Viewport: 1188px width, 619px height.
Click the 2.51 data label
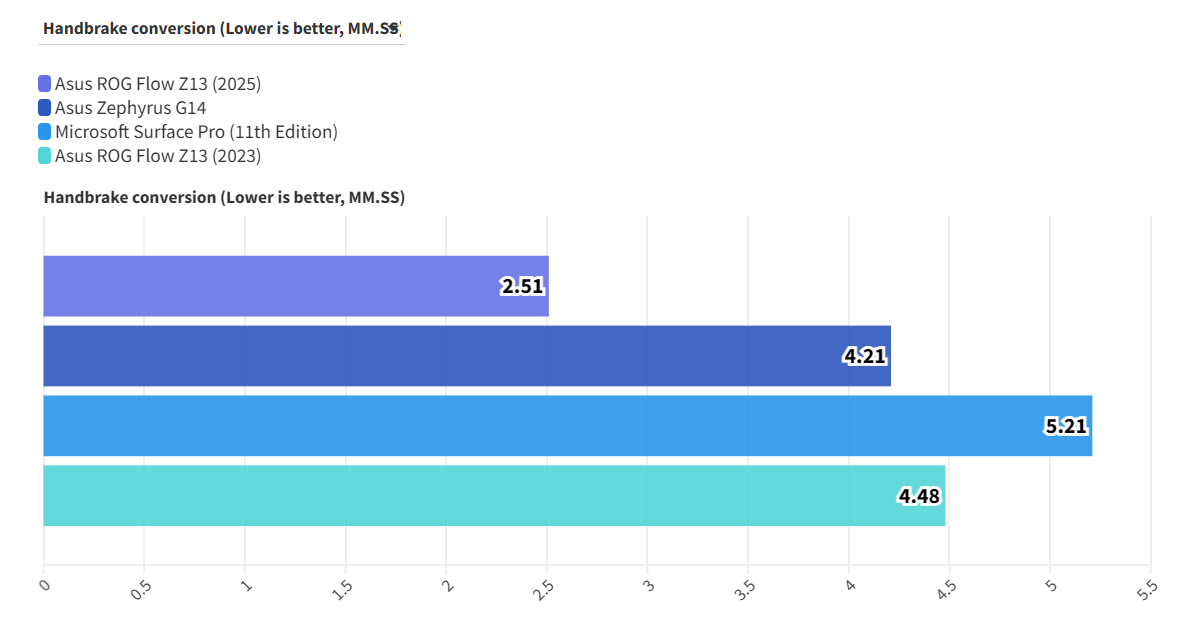click(x=522, y=287)
